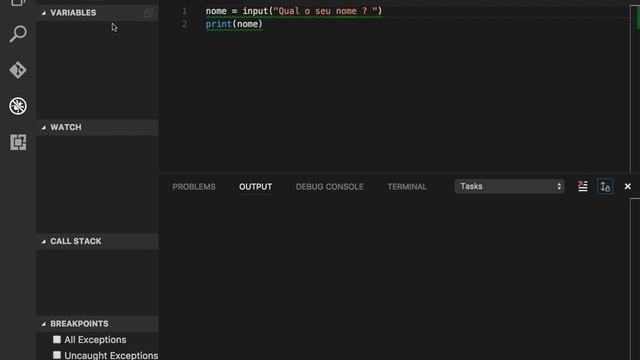Open the Extensions view icon
Screen dimensions: 640x360
coord(18,142)
